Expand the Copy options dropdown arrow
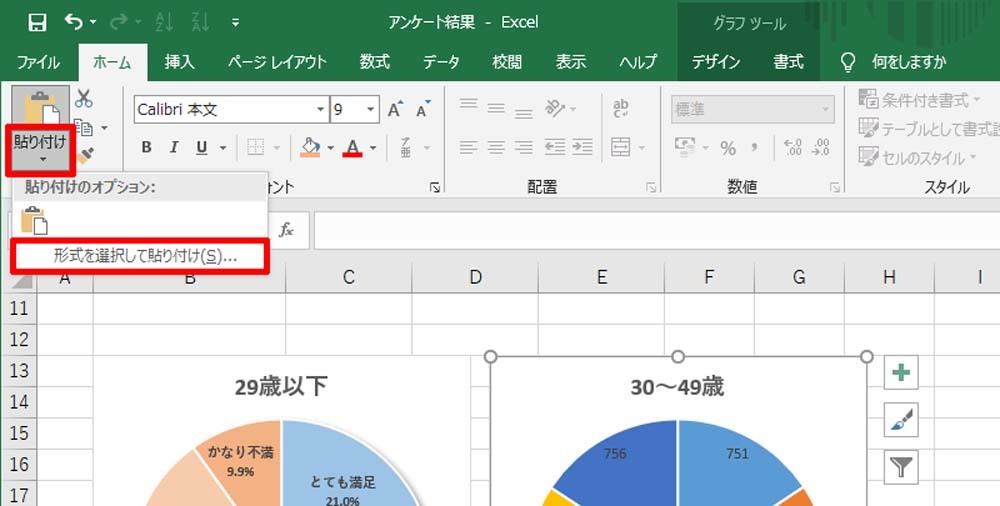 (x=104, y=128)
